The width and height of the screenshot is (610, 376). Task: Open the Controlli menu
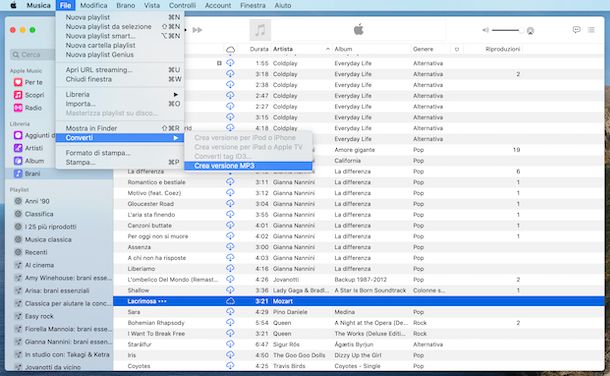(182, 5)
